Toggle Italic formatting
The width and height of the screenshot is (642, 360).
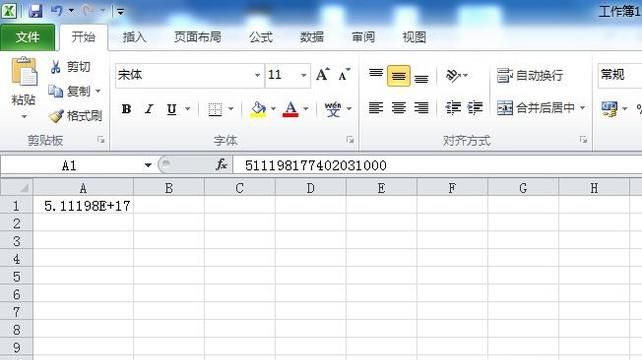[149, 109]
